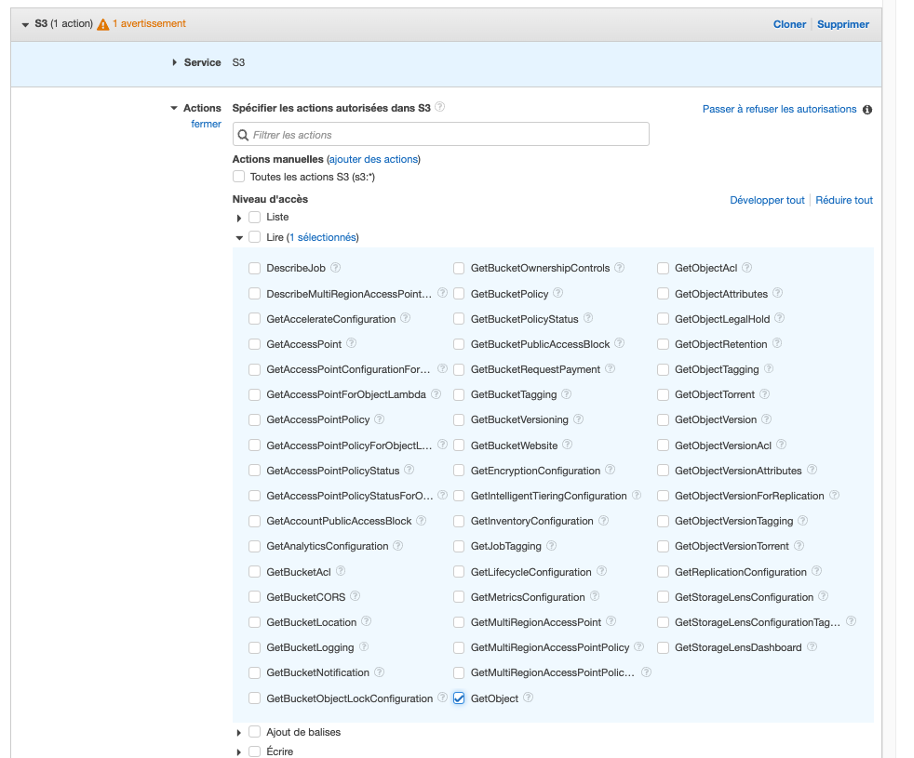Enable the GetBucketObjectLockConfiguration checkbox
914x758 pixels.
point(254,698)
